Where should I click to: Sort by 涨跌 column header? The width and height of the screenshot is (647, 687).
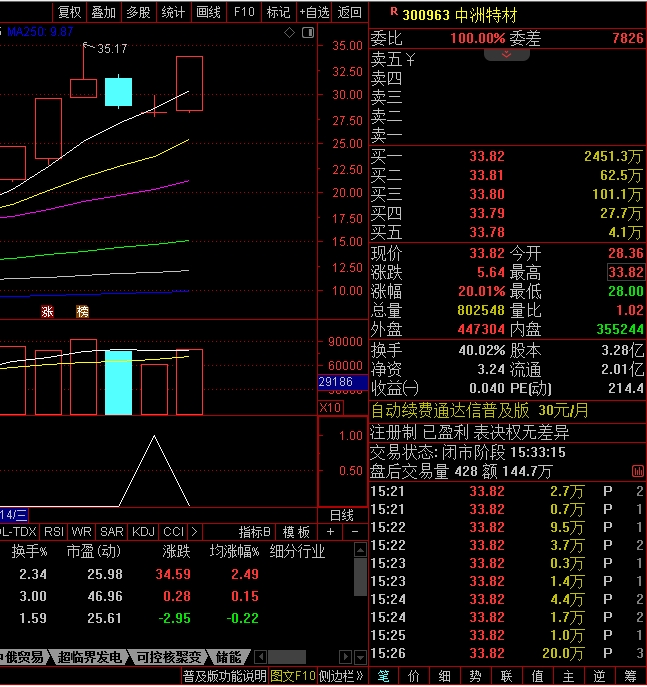tap(176, 551)
